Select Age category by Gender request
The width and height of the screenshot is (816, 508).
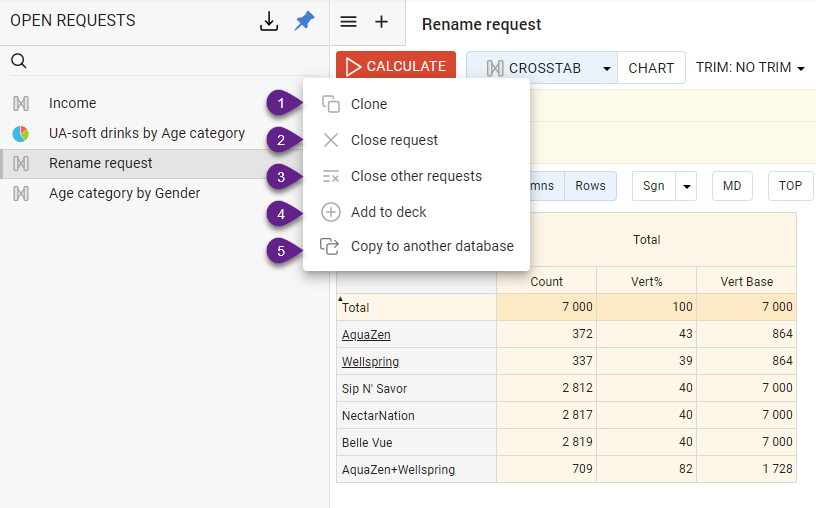124,193
